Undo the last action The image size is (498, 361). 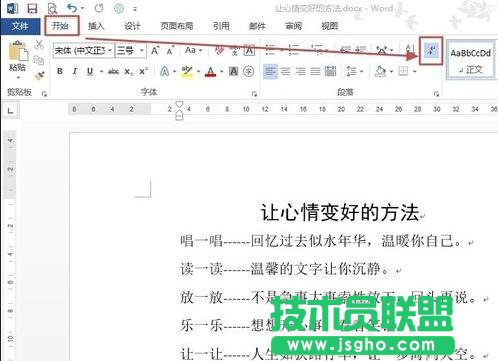pyautogui.click(x=72, y=8)
